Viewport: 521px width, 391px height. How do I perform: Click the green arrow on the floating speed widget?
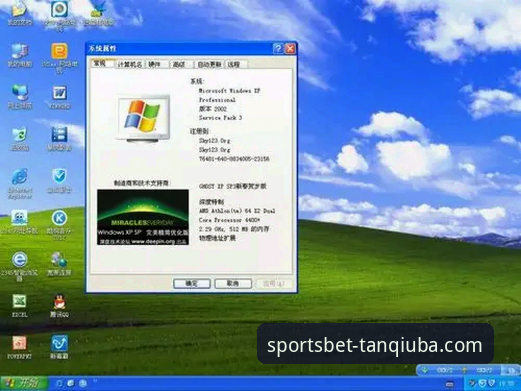click(425, 370)
